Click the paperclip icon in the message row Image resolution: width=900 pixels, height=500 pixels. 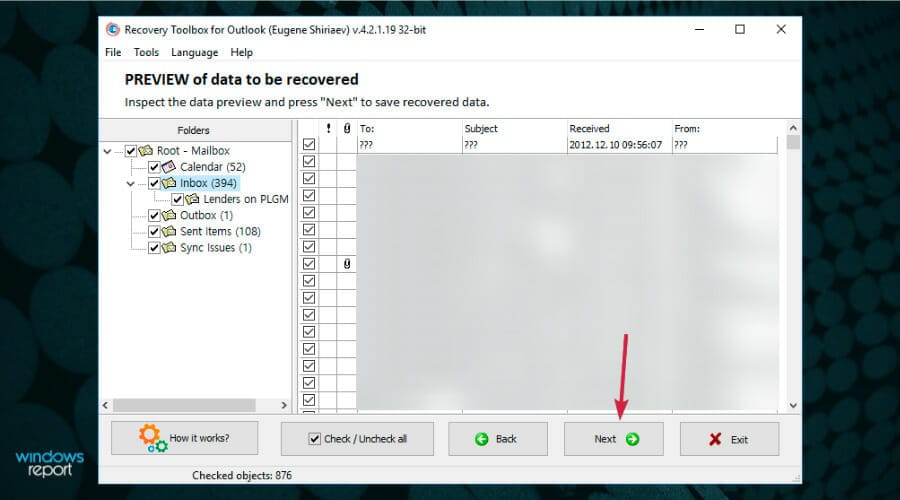tap(347, 263)
